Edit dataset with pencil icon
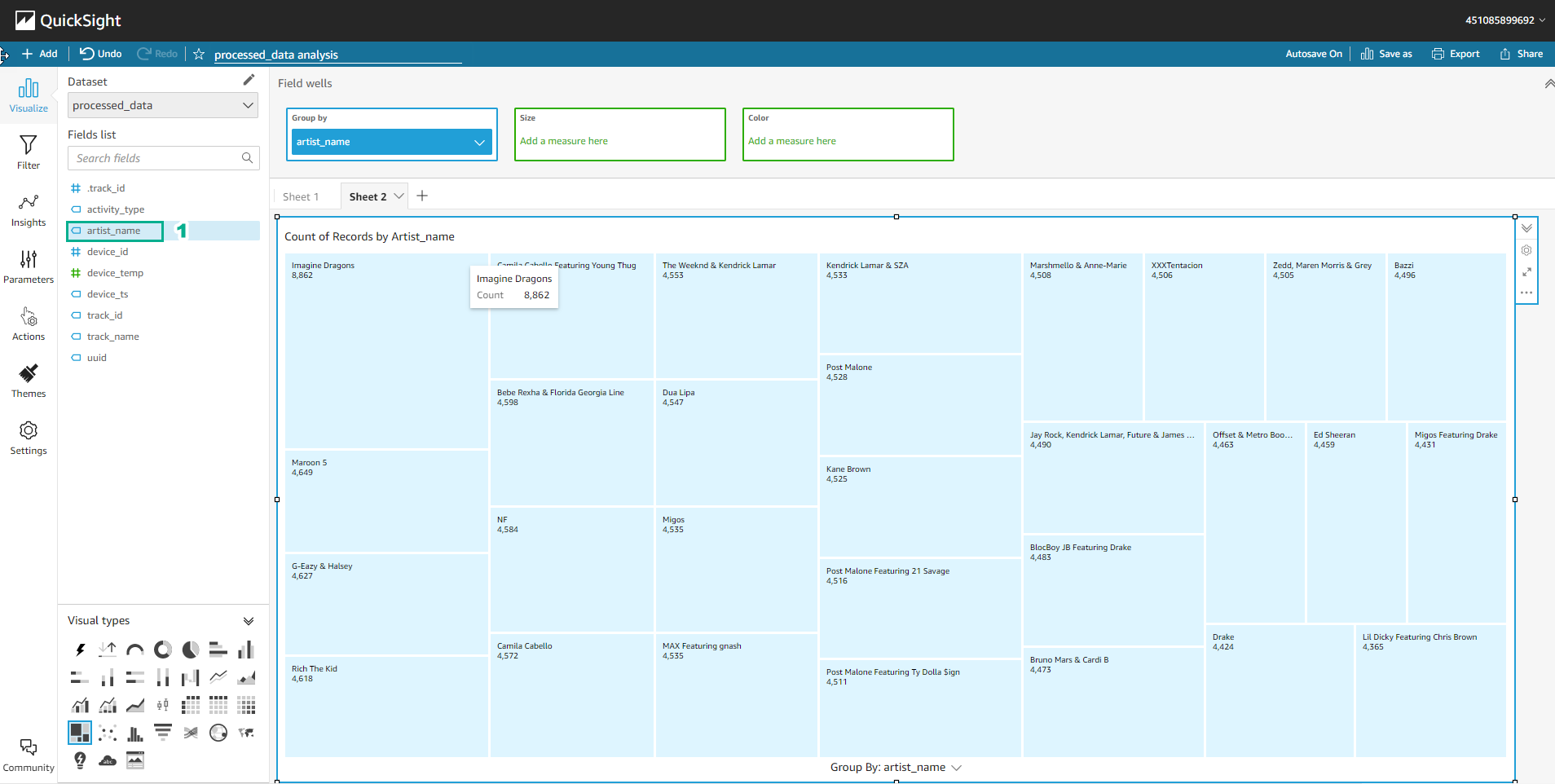Viewport: 1555px width, 784px height. click(249, 80)
